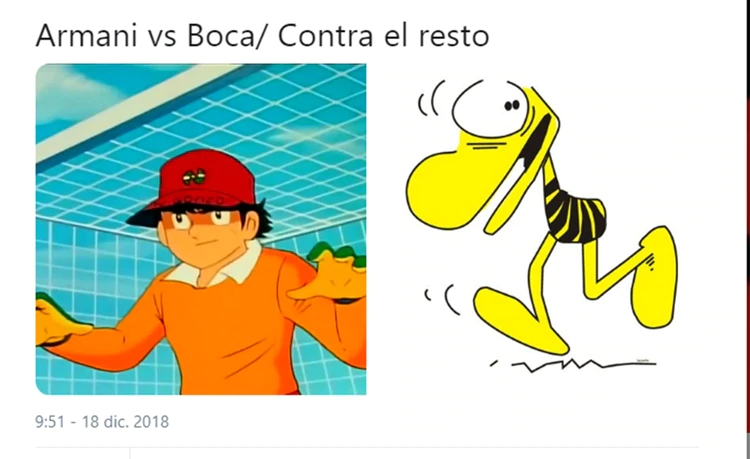Screen dimensions: 750x459
Task: Click the word 'Boca/' in the tweet
Action: click(x=225, y=35)
